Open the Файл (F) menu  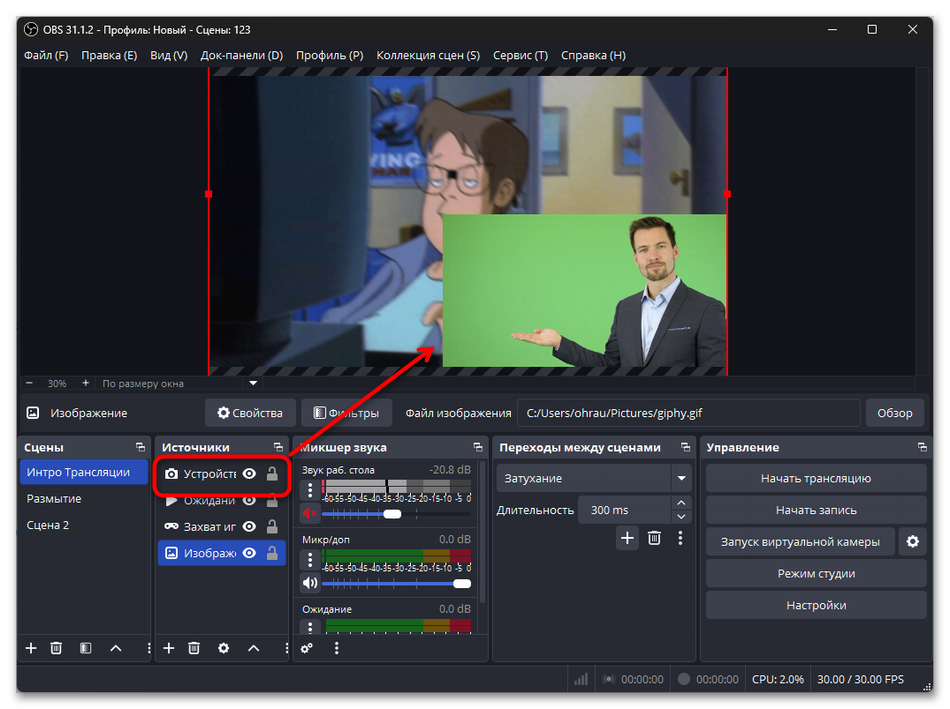click(x=46, y=55)
